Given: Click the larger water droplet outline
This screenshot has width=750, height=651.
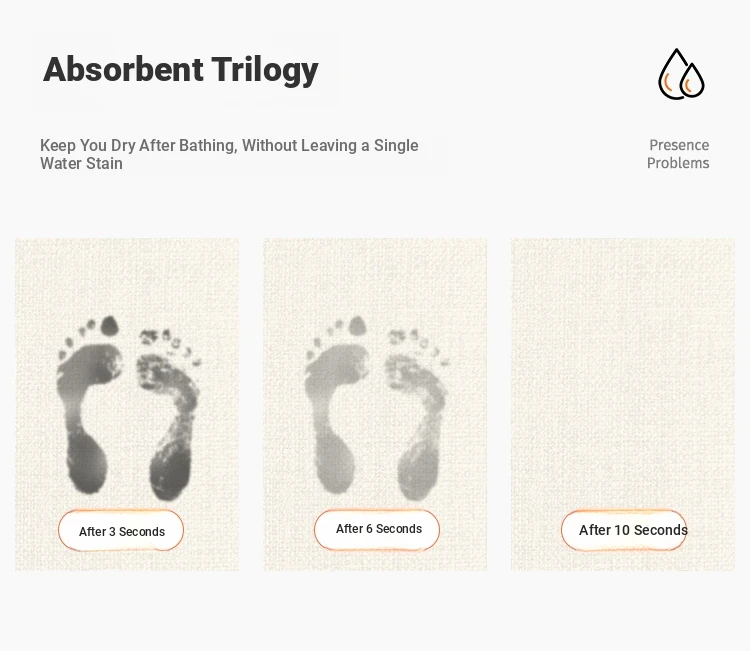Looking at the screenshot, I should 672,74.
